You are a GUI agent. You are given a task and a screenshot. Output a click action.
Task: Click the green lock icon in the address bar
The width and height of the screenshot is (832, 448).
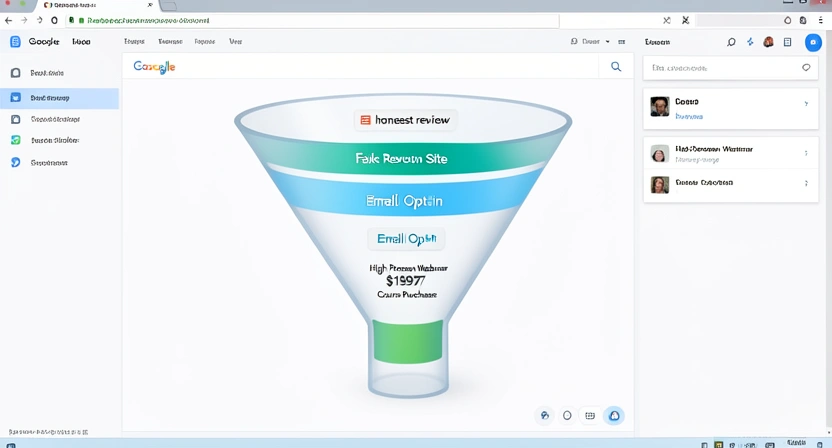(x=72, y=20)
